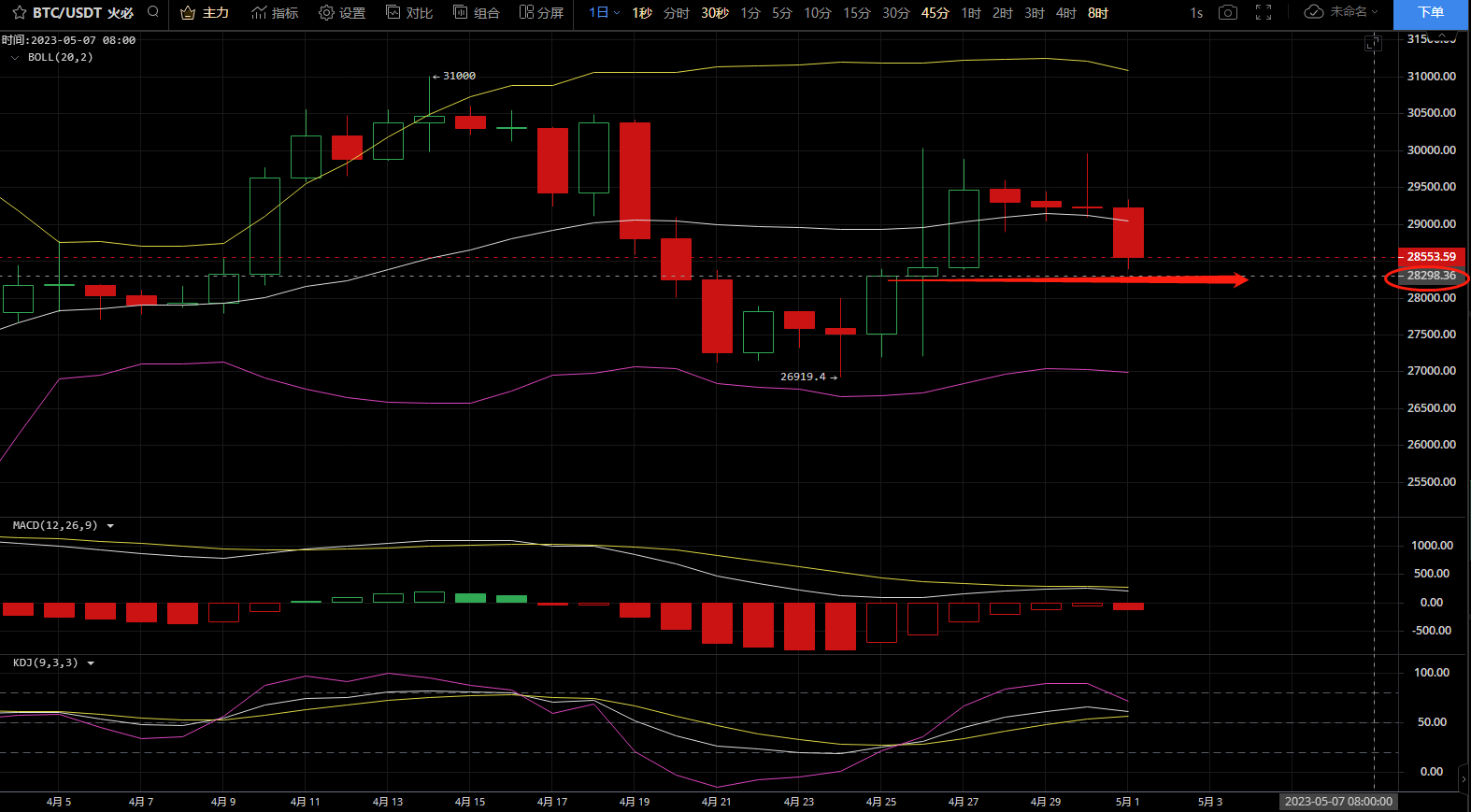Click the 30000.00 price axis label
The width and height of the screenshot is (1471, 812).
pyautogui.click(x=1432, y=150)
